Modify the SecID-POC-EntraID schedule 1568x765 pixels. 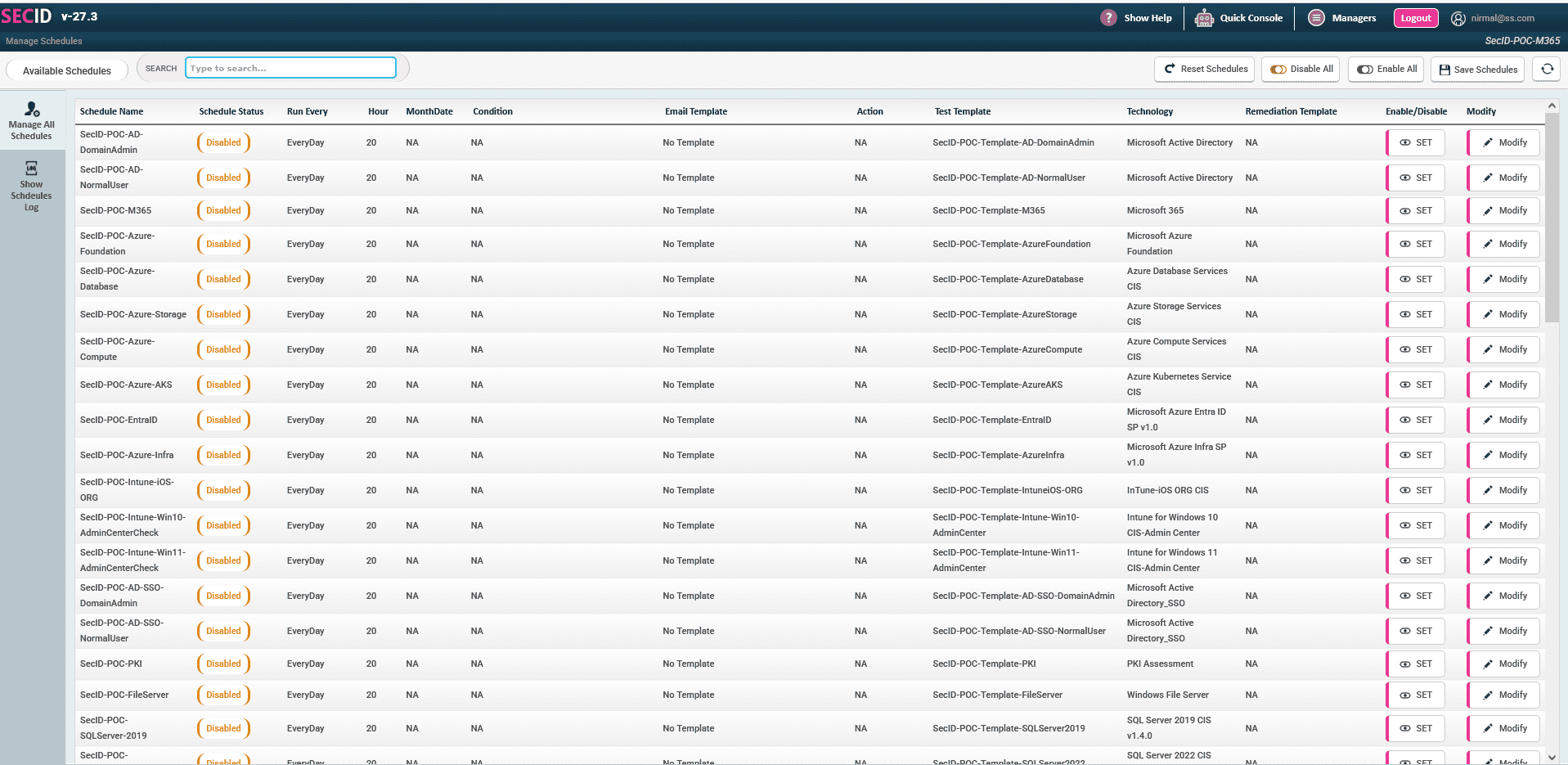[x=1504, y=421]
